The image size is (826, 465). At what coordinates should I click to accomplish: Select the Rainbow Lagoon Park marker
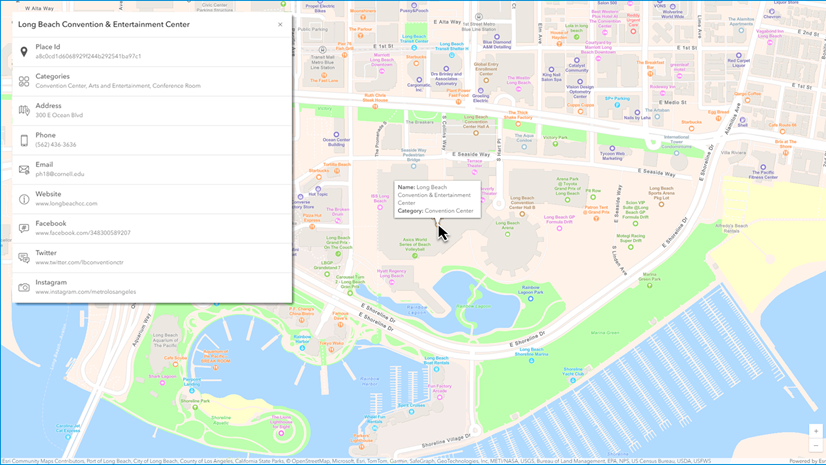(530, 299)
